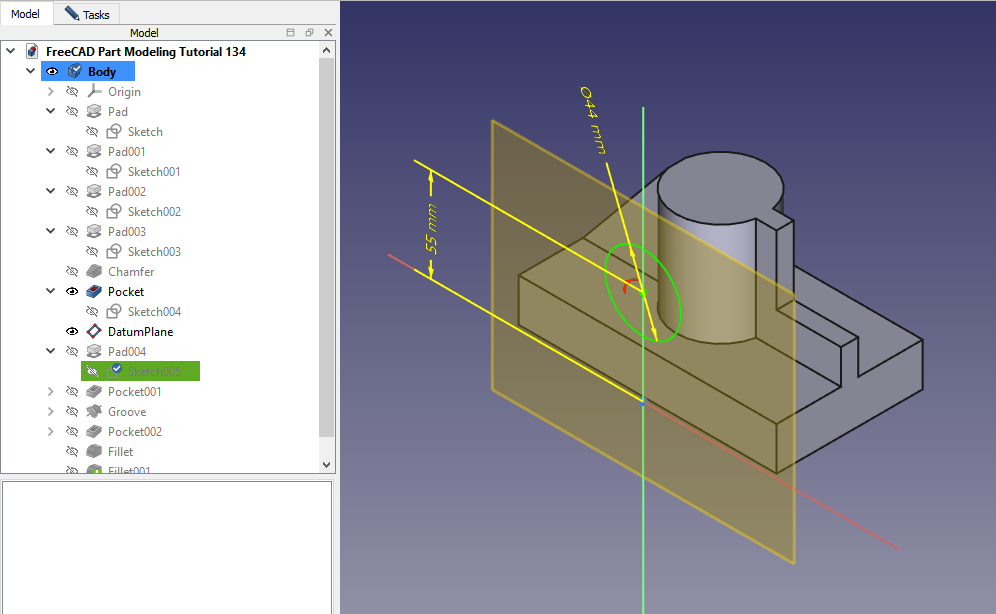The height and width of the screenshot is (614, 996).
Task: Click the Groove feature icon
Action: pos(94,412)
